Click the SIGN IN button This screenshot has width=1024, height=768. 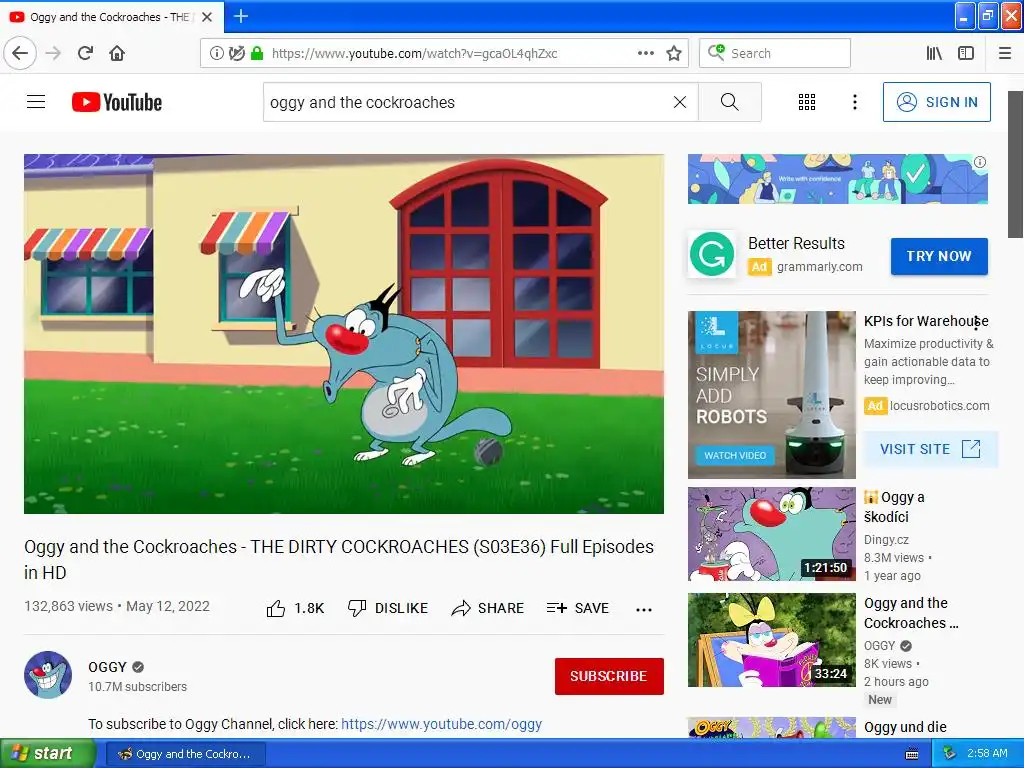tap(936, 102)
